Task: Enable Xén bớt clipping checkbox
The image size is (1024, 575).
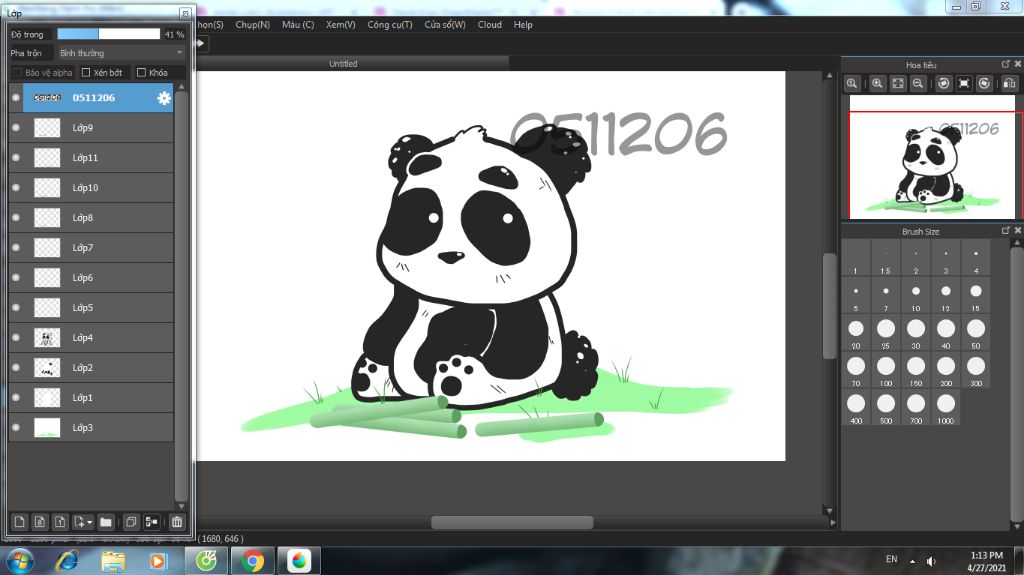Action: (86, 73)
